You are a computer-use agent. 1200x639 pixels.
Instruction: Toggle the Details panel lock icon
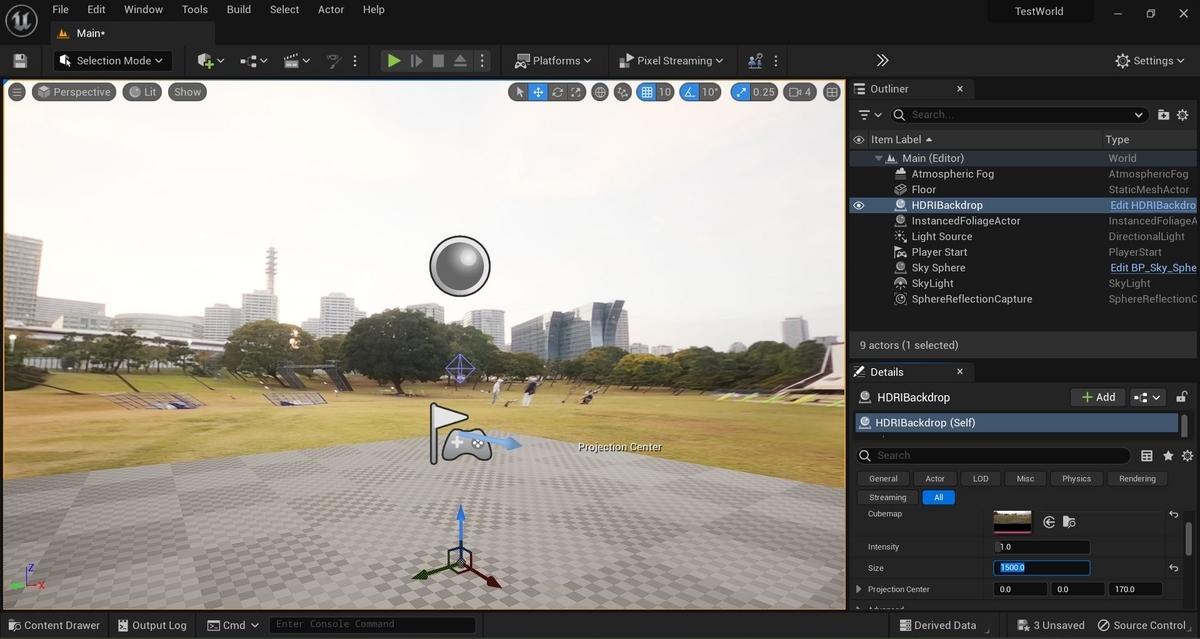(1182, 397)
